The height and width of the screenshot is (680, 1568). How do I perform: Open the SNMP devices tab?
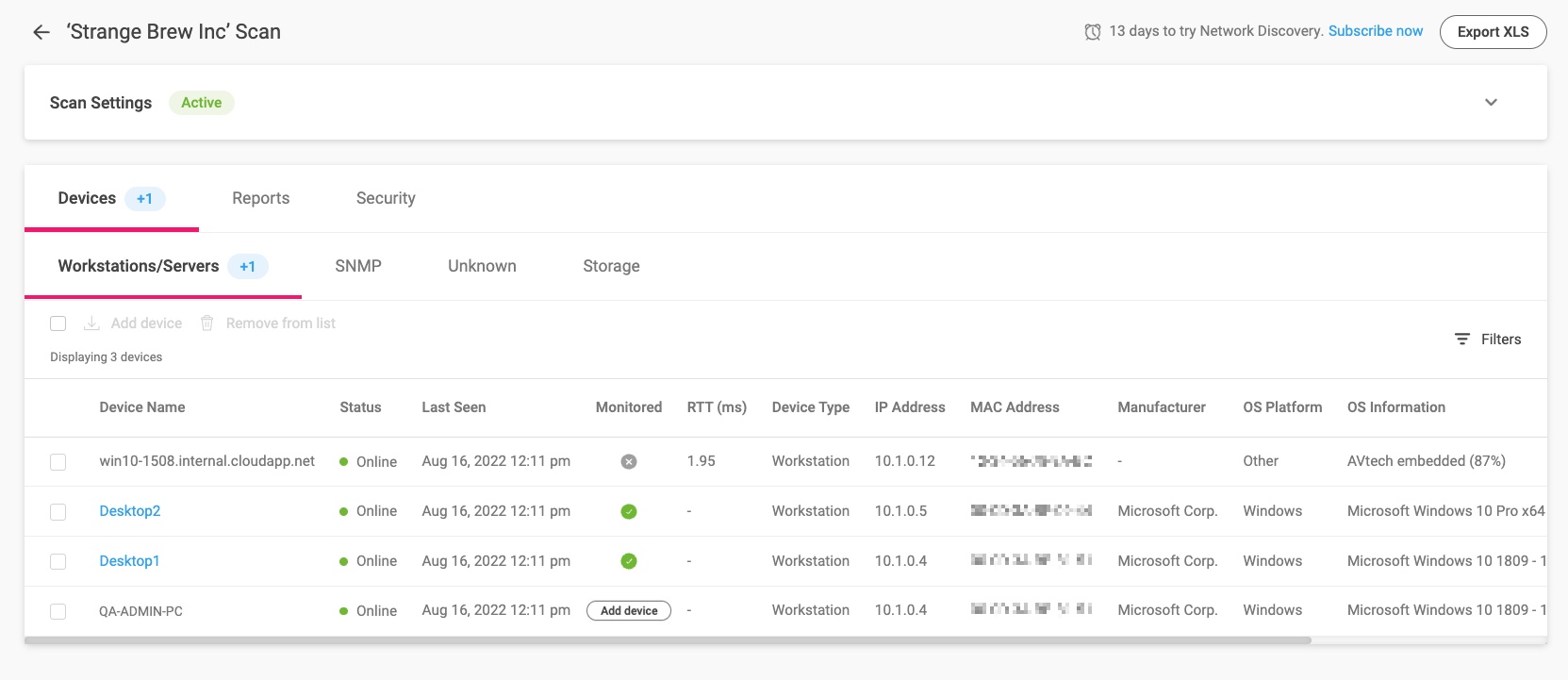(x=358, y=266)
